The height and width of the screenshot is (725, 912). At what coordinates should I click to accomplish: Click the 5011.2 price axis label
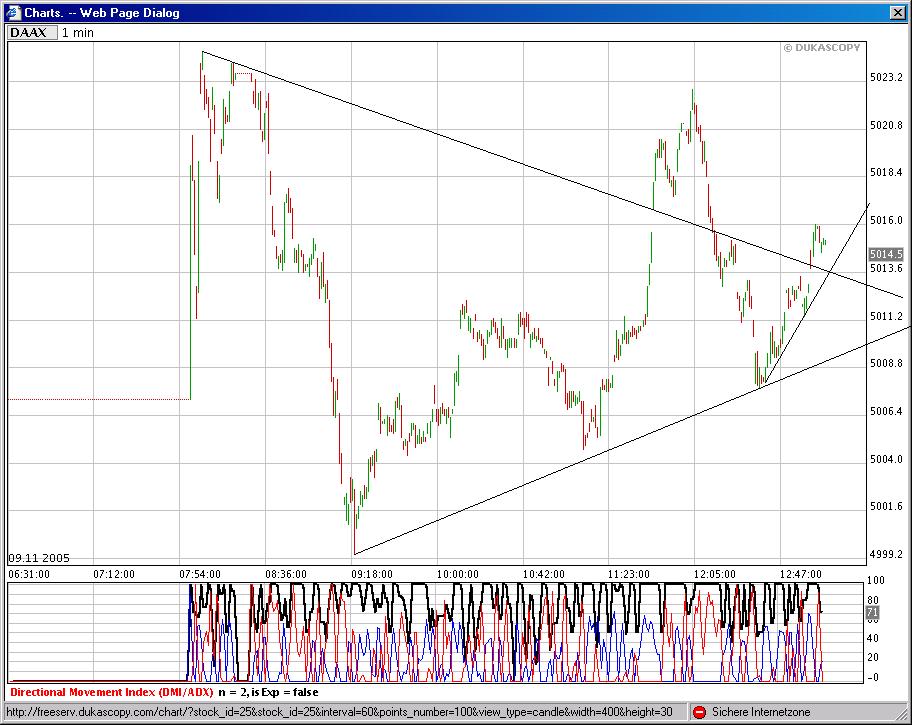[886, 316]
